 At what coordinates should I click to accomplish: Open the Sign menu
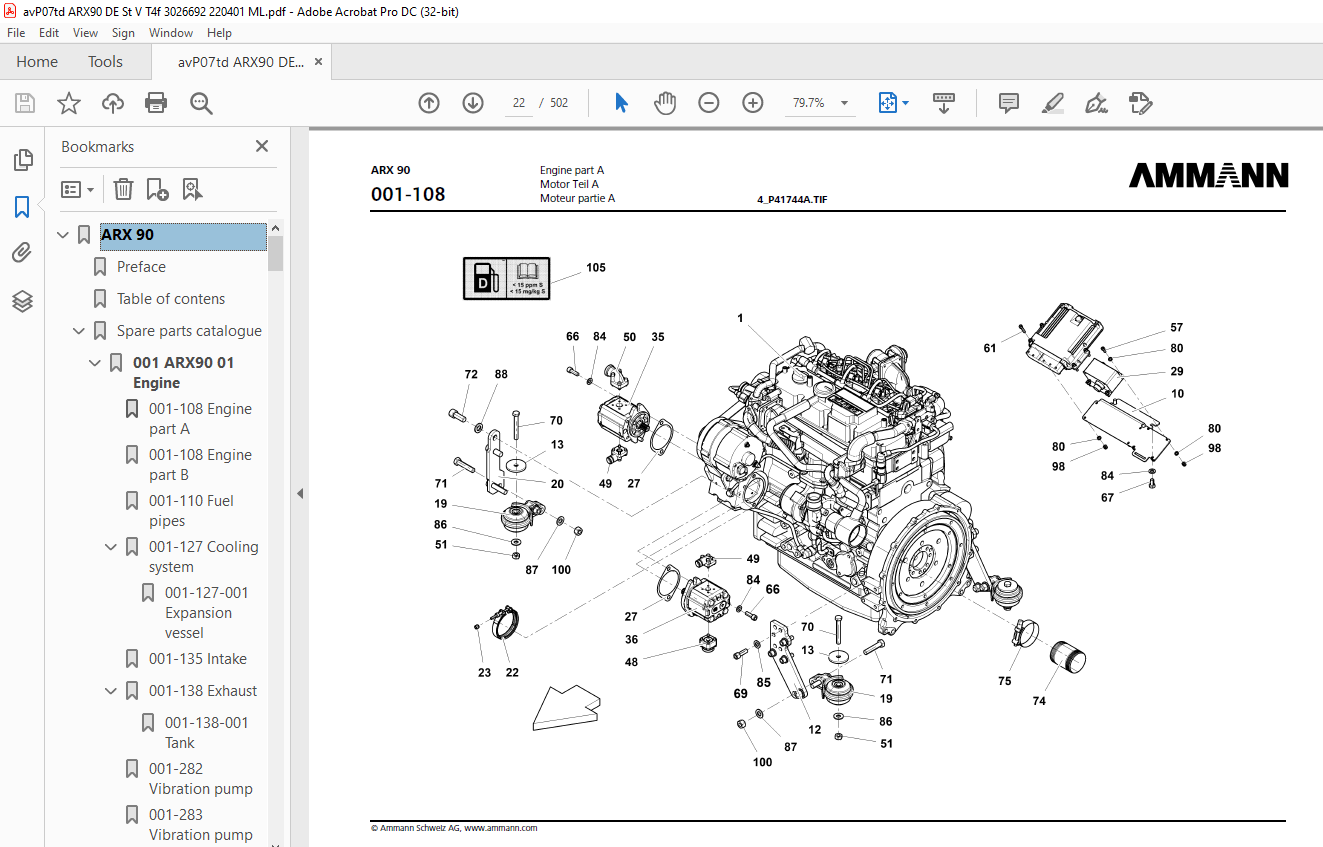[123, 33]
